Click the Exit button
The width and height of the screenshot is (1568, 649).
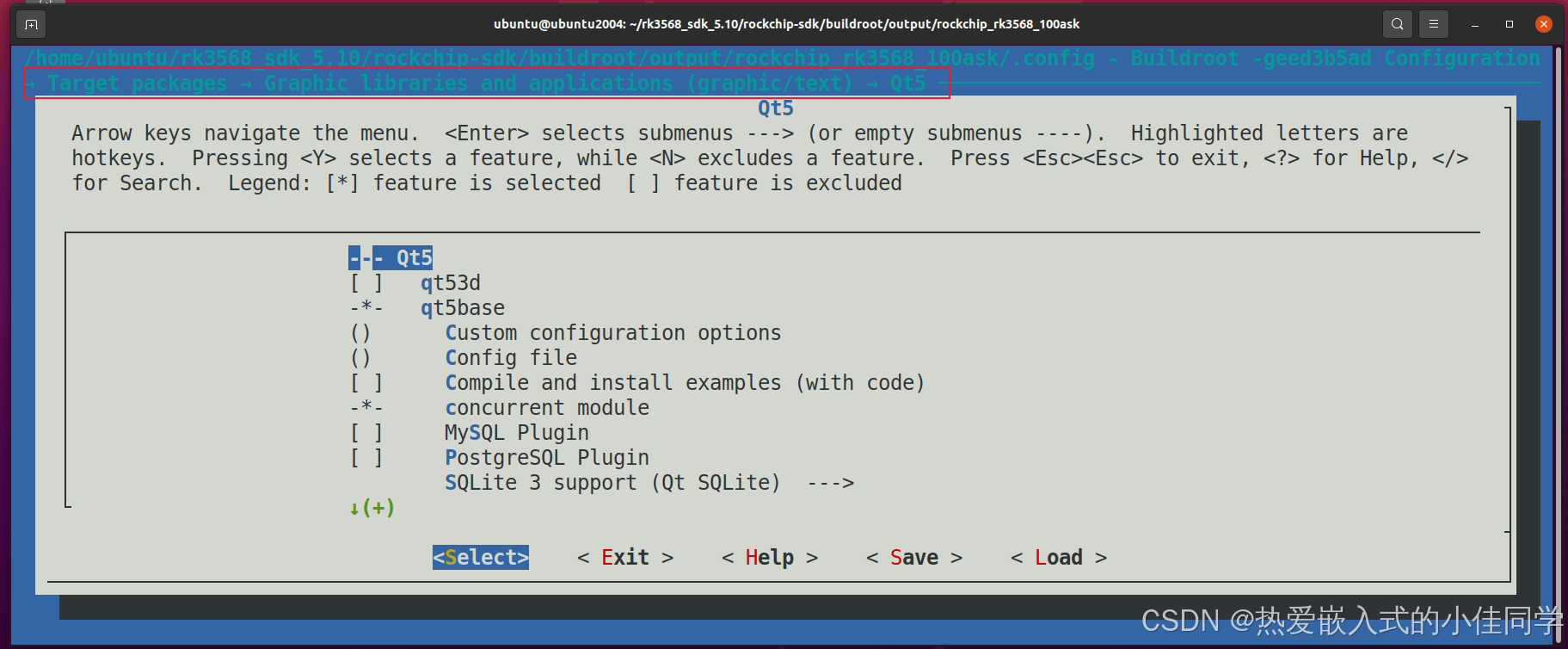625,558
